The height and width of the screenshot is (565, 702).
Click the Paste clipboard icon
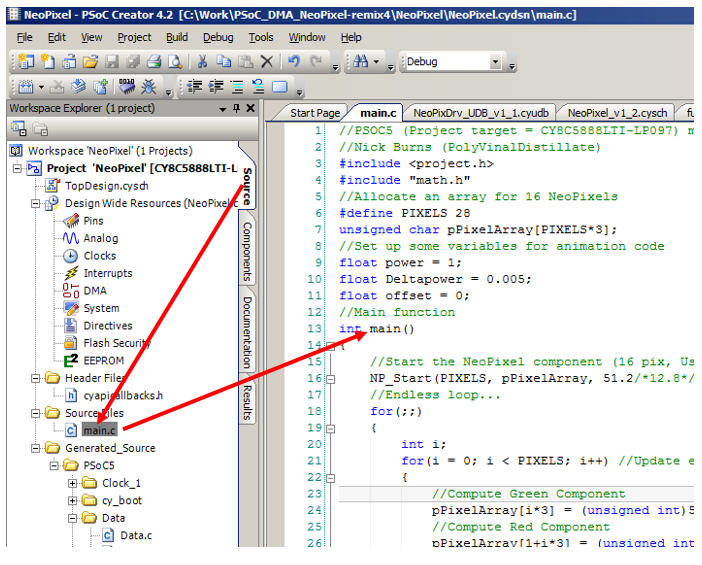click(x=245, y=61)
